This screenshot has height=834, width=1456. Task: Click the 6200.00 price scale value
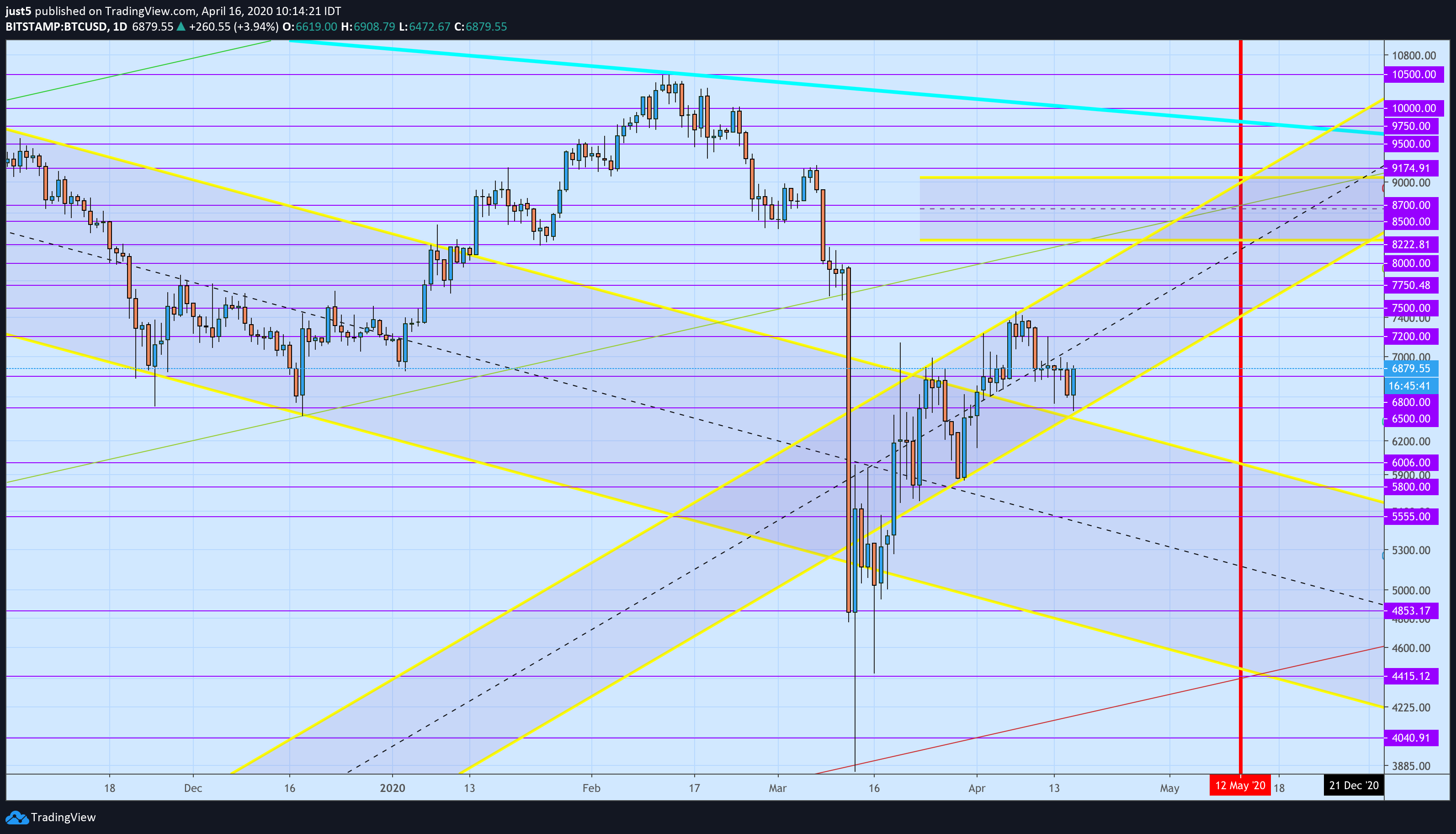(x=1411, y=442)
